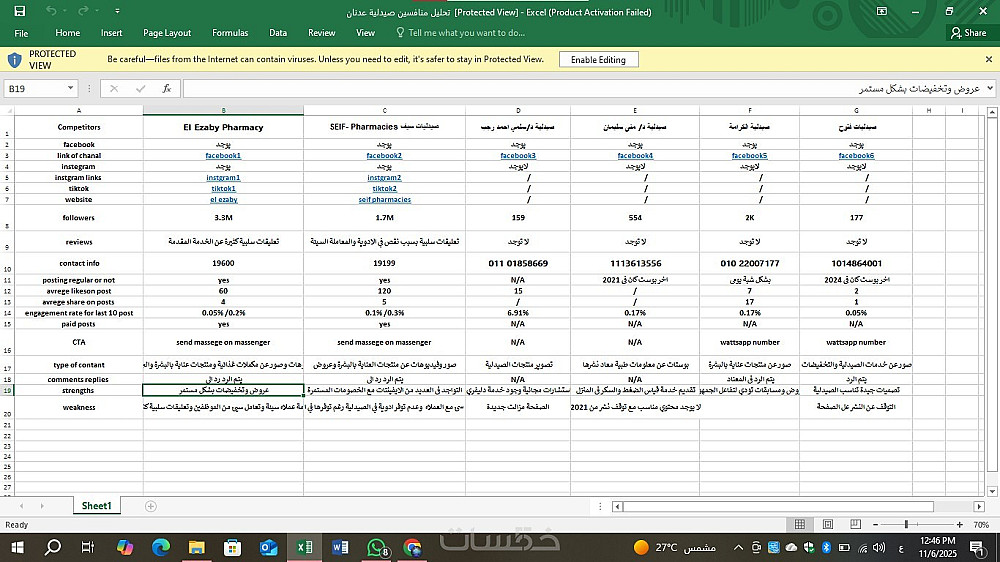This screenshot has height=562, width=1000.
Task: Open the Formulas tab
Action: click(x=230, y=33)
